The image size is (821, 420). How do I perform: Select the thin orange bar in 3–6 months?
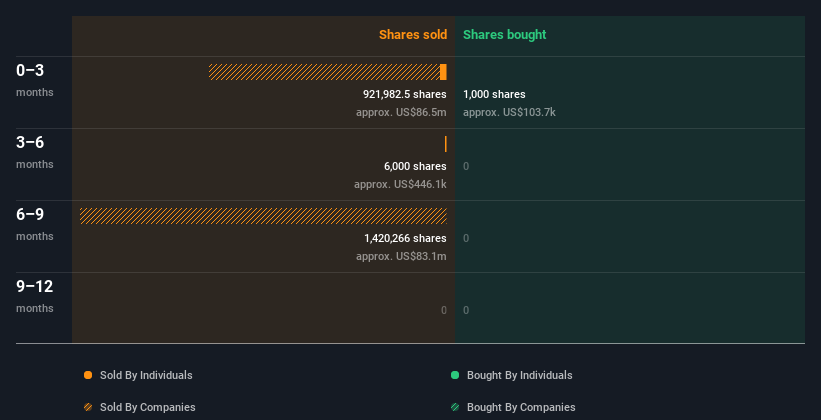[446, 144]
